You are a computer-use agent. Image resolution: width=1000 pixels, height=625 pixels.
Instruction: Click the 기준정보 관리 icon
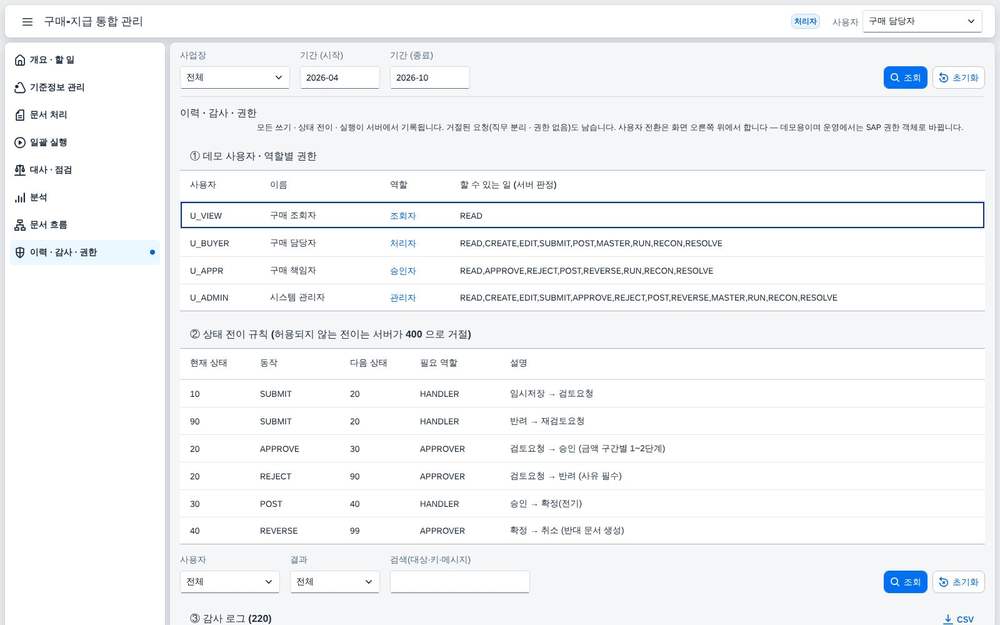20,87
